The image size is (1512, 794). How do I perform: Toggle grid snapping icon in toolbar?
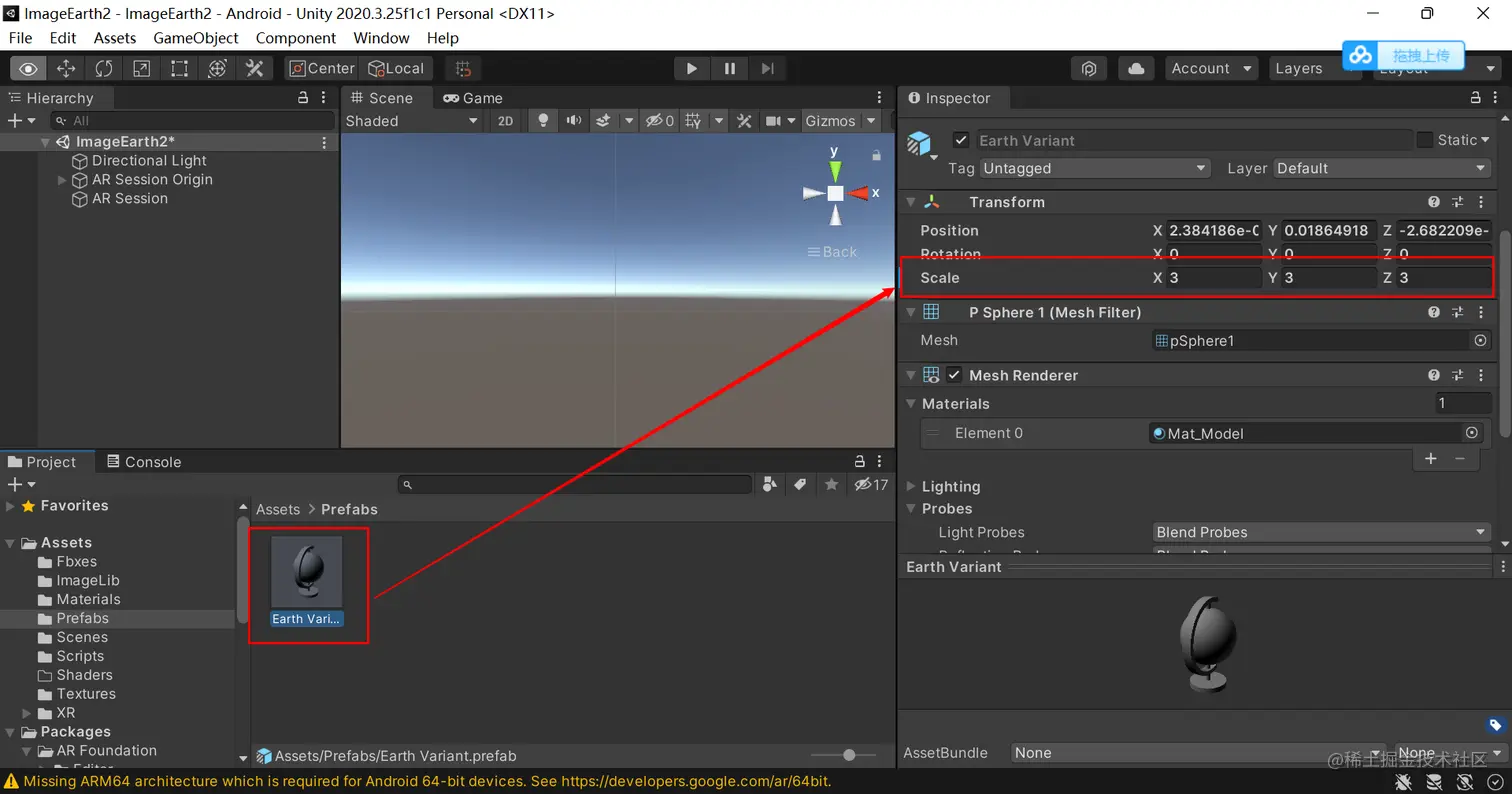coord(462,68)
